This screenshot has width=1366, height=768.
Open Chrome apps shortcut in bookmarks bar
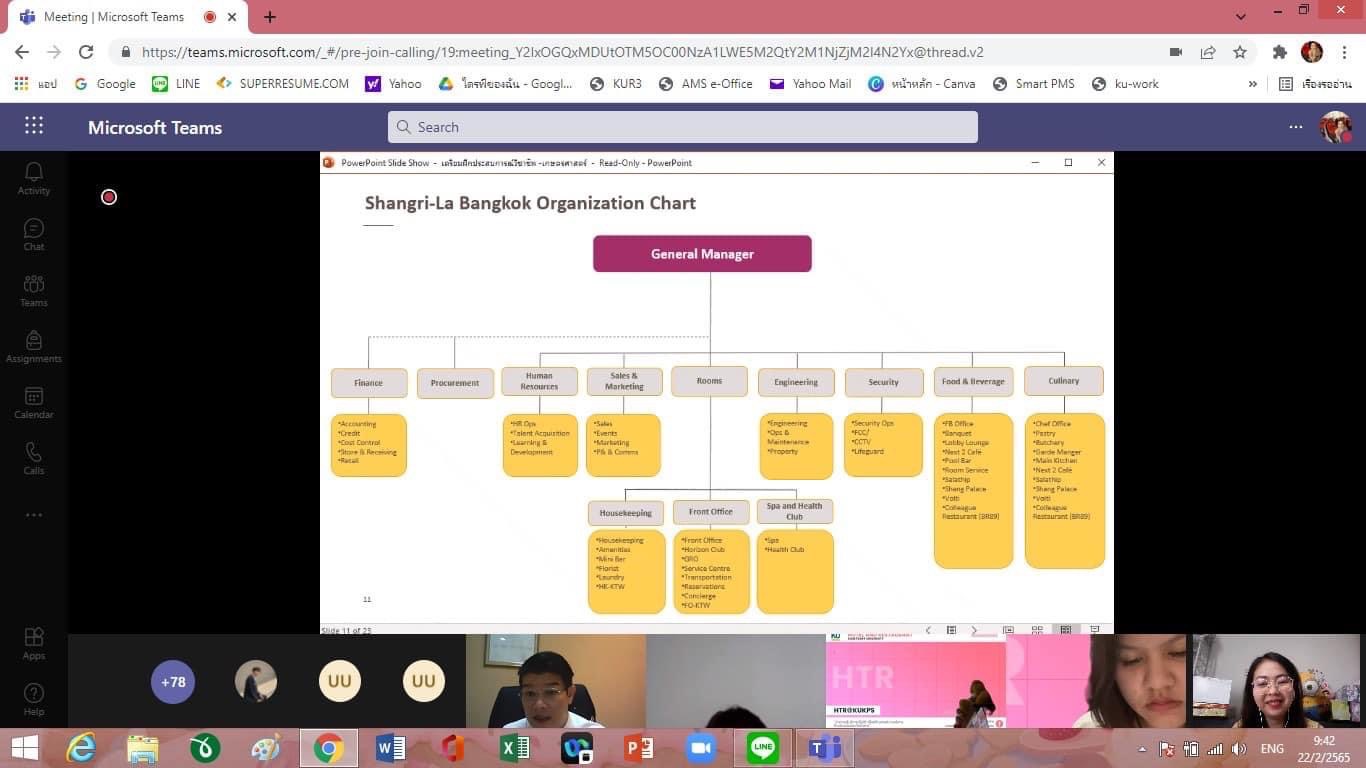35,84
